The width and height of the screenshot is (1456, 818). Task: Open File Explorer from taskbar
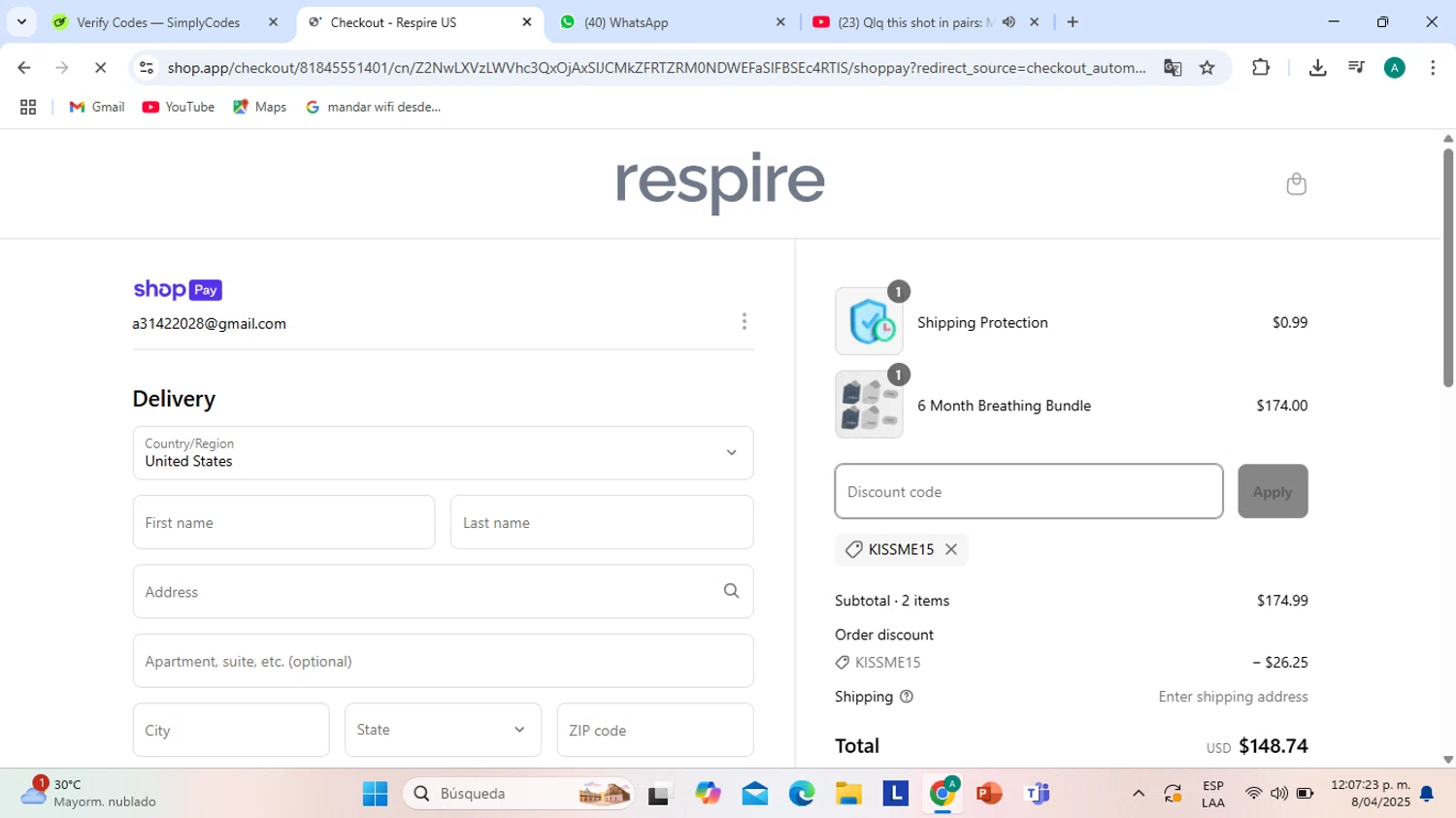coord(848,794)
